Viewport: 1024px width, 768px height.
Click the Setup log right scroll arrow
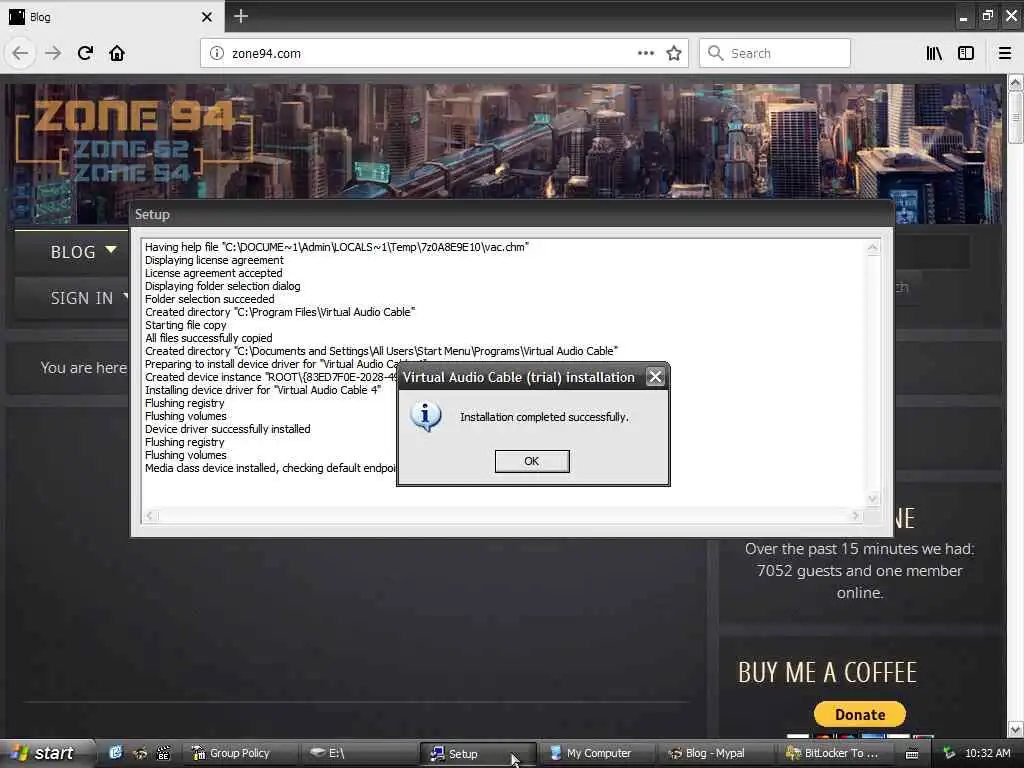point(855,515)
